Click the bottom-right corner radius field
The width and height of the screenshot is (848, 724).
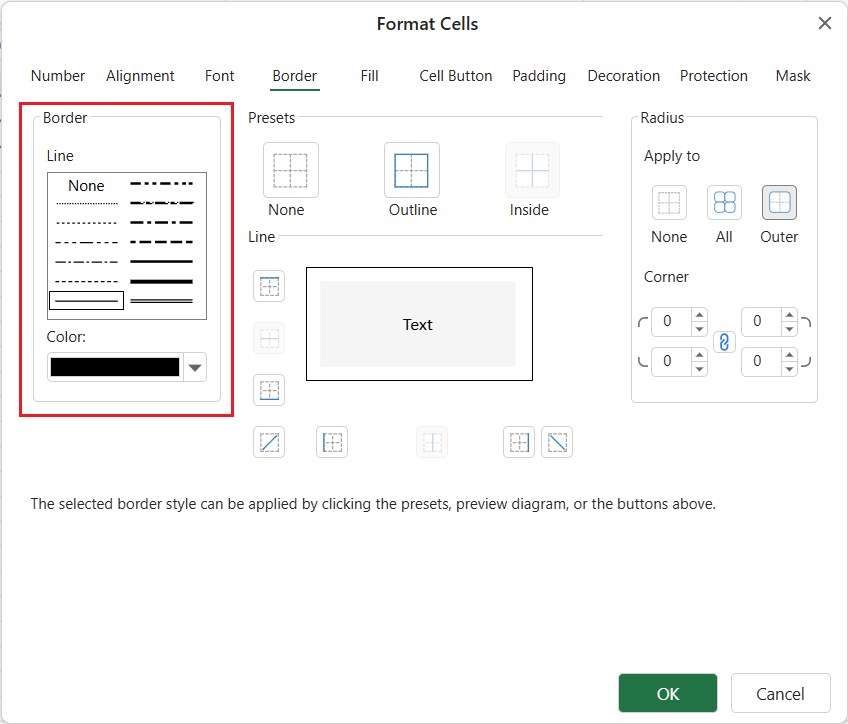coord(761,362)
